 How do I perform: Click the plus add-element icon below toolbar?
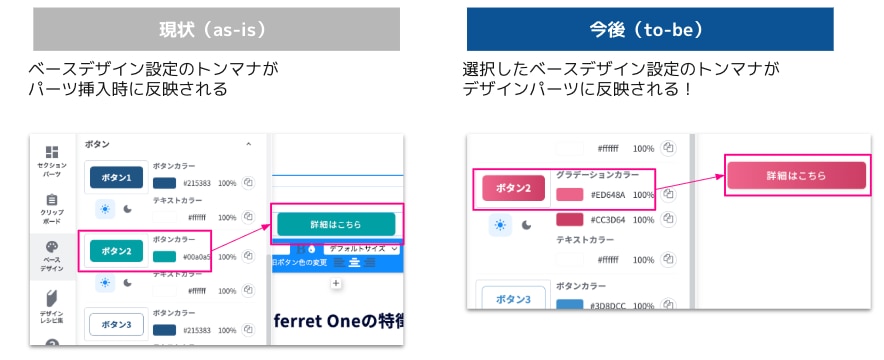click(336, 283)
